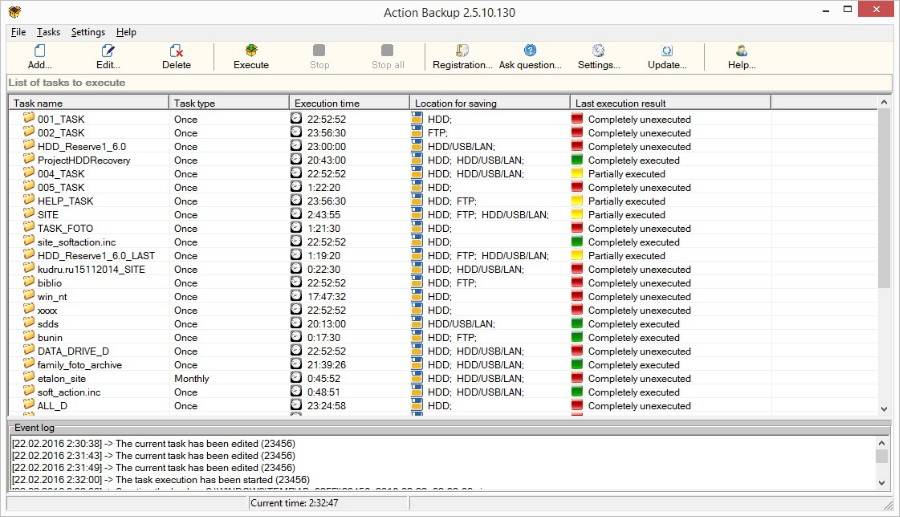900x517 pixels.
Task: Click the clock icon in HELP_TASK row
Action: [x=297, y=201]
